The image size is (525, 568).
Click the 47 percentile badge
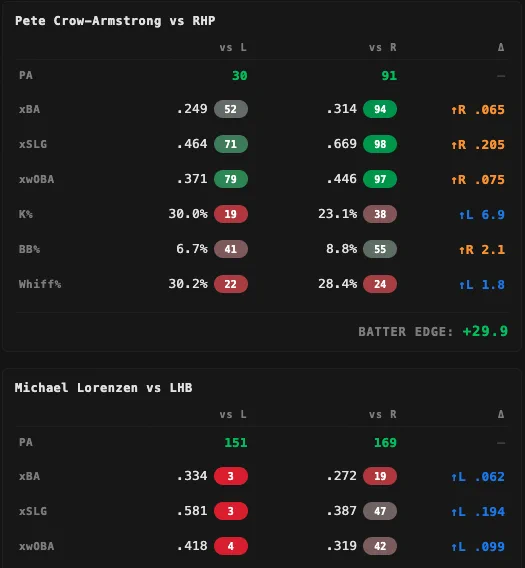380,511
